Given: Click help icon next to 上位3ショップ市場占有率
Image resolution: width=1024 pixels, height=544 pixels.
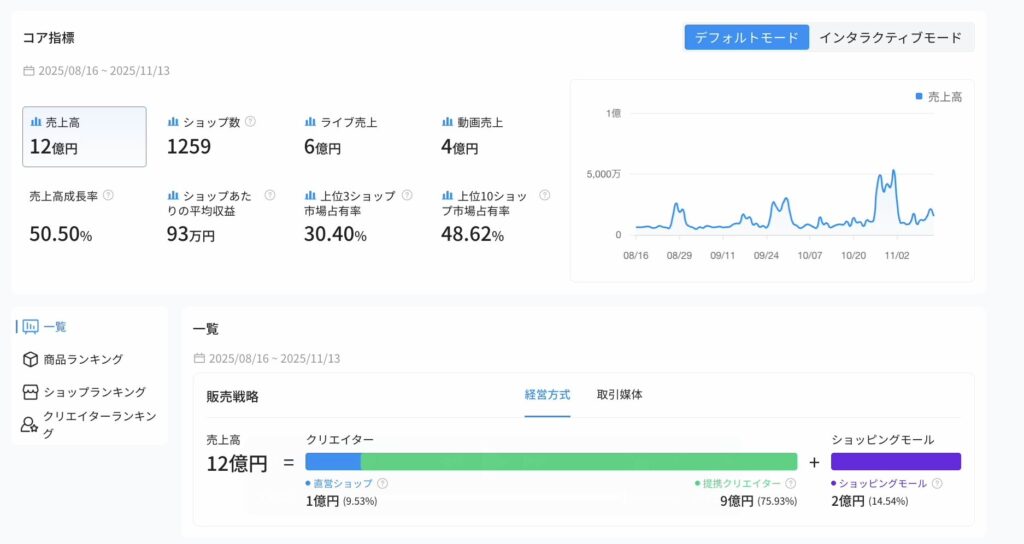Looking at the screenshot, I should coord(407,195).
